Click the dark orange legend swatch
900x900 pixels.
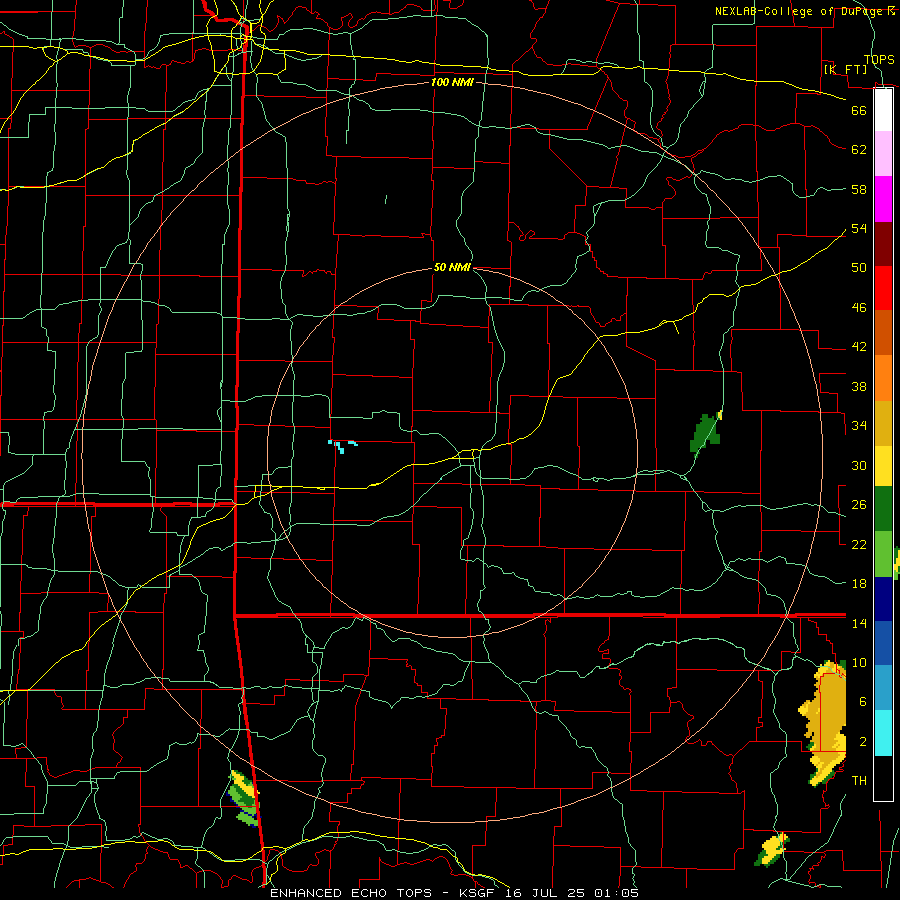pyautogui.click(x=883, y=333)
